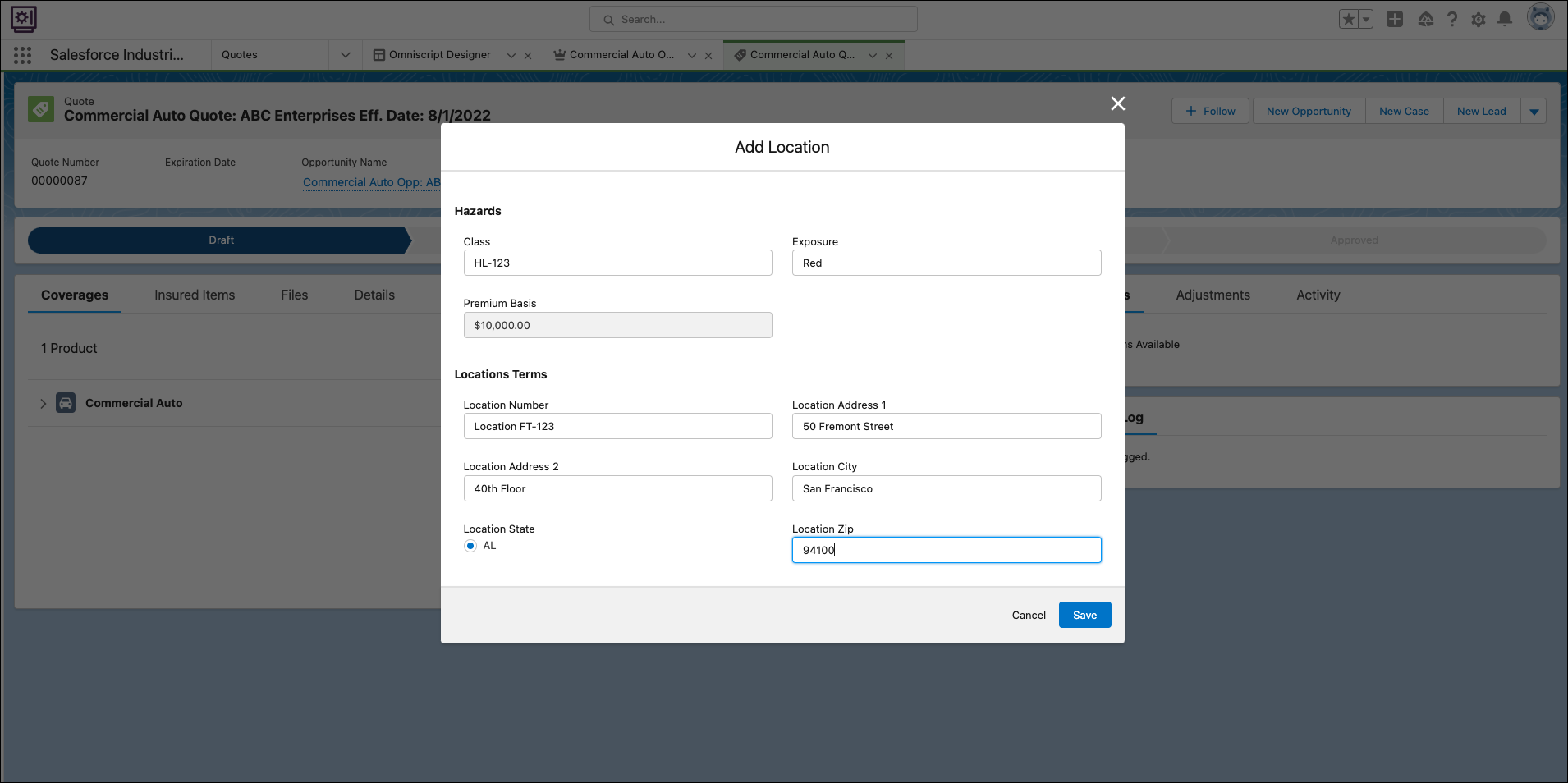
Task: Open the Files tab
Action: click(295, 295)
